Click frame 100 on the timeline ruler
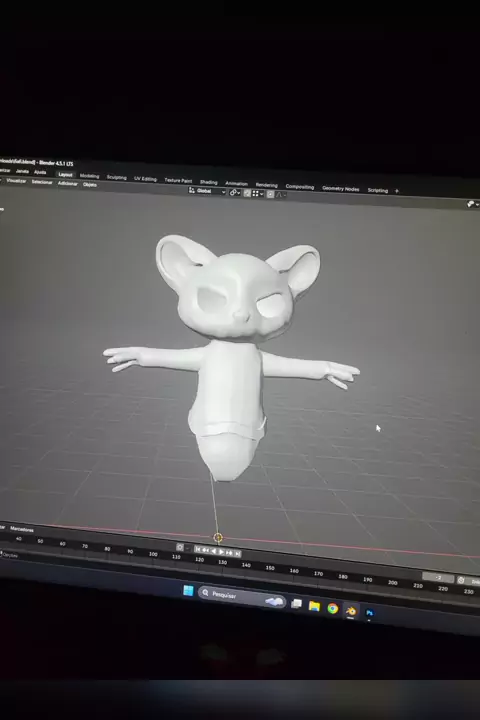The image size is (480, 720). (x=153, y=554)
